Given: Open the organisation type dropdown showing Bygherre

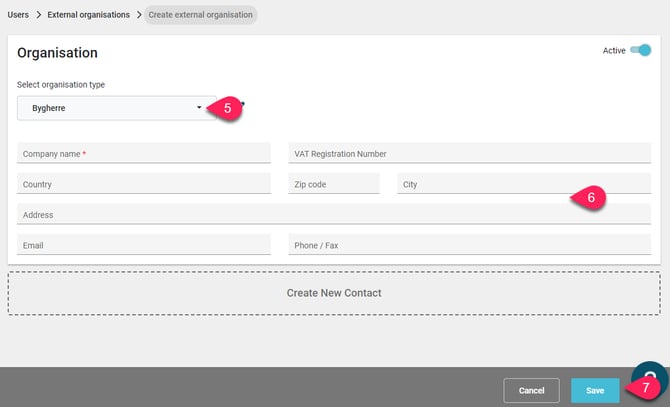Looking at the screenshot, I should (x=116, y=108).
